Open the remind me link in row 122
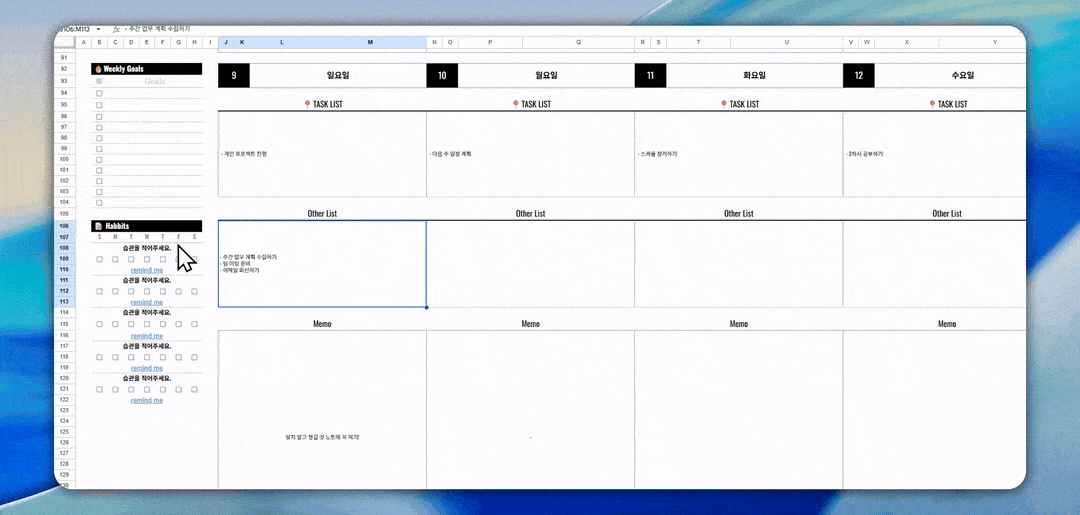Viewport: 1080px width, 515px height. click(147, 400)
